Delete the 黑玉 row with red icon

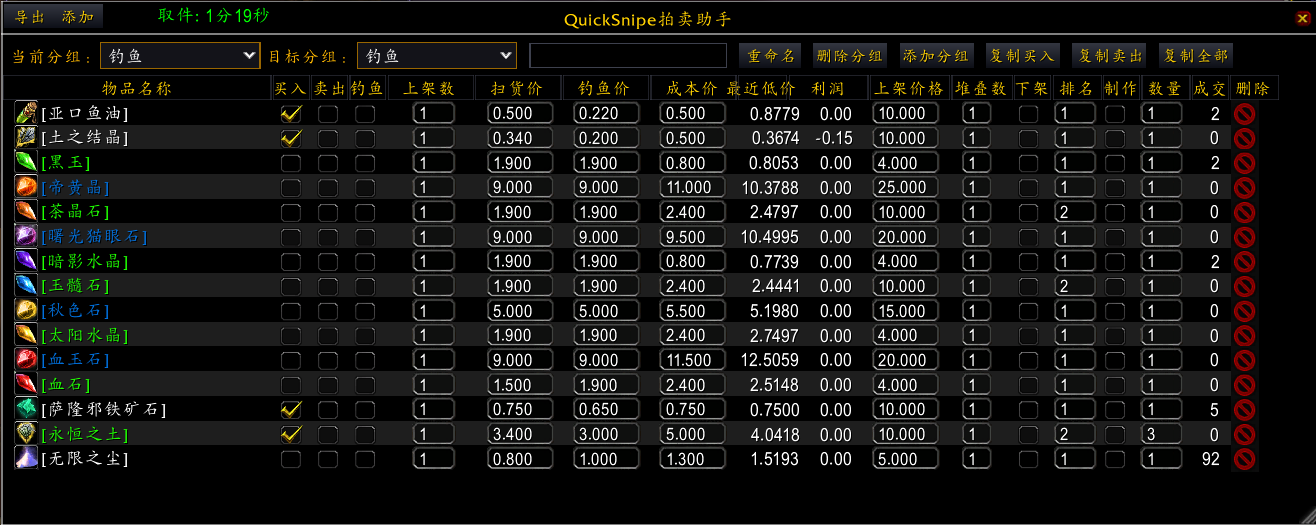coord(1245,163)
